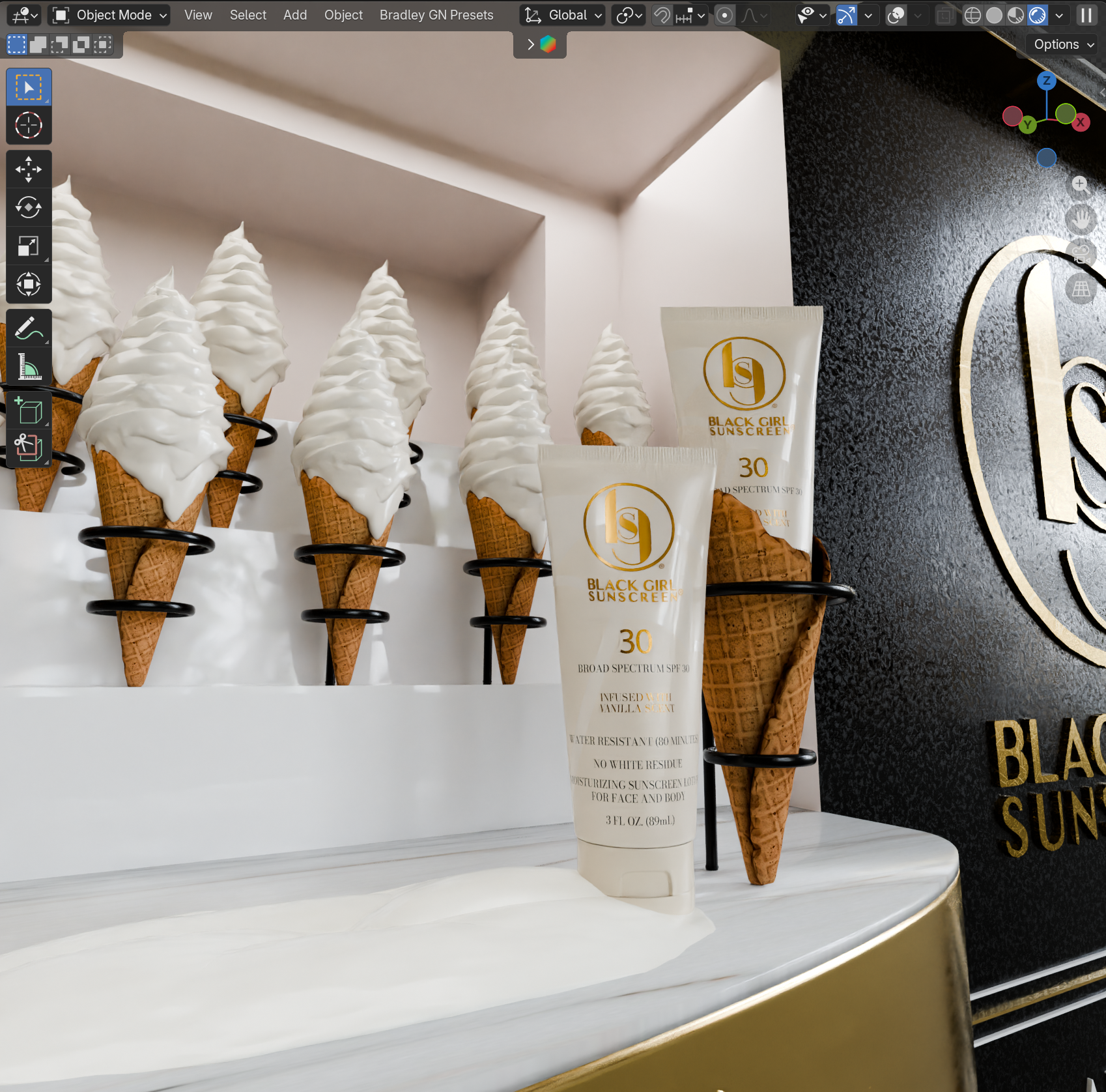Open overlays options dropdown arrow

(x=918, y=15)
